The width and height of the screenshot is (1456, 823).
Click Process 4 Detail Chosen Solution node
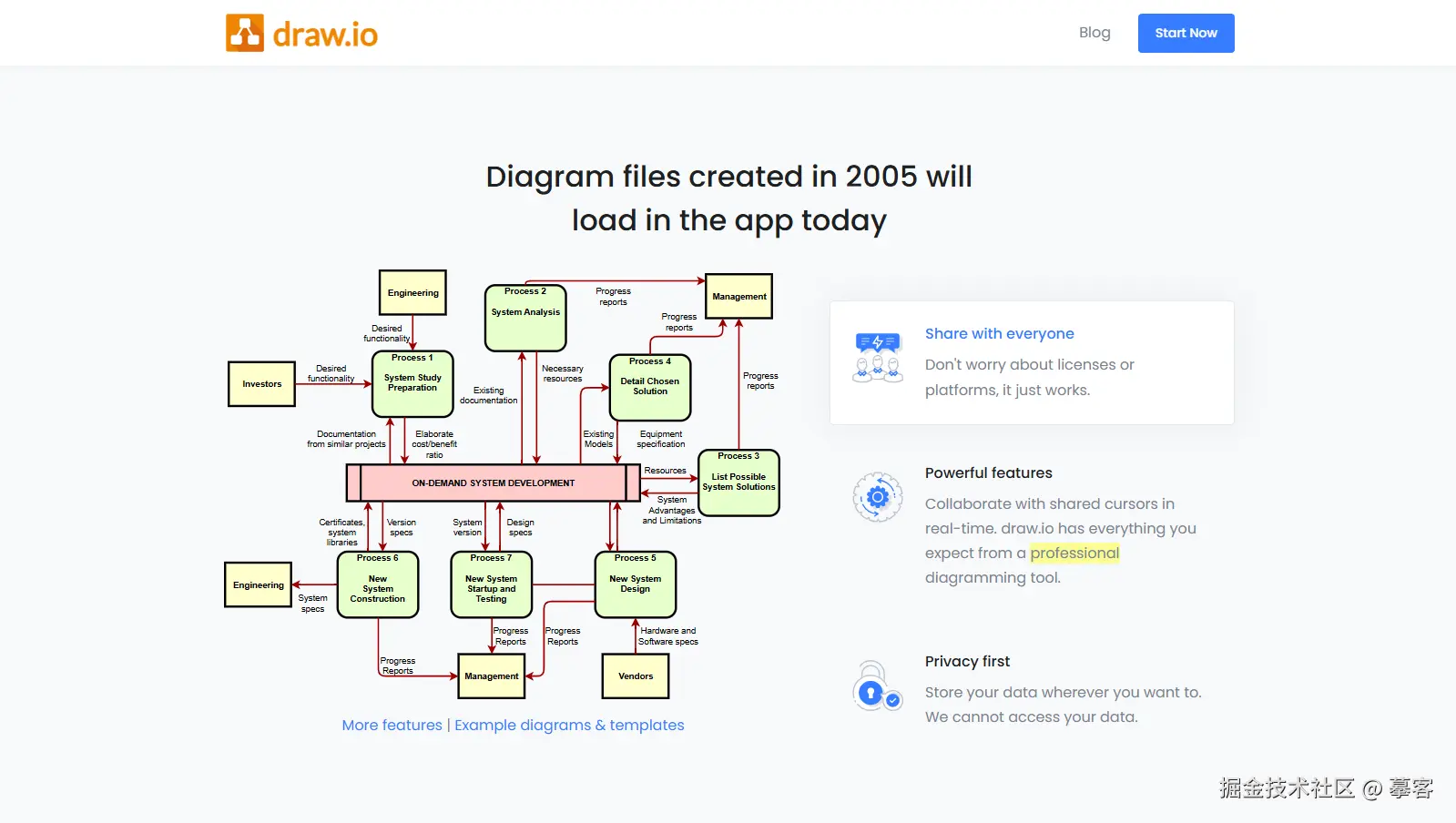[650, 387]
